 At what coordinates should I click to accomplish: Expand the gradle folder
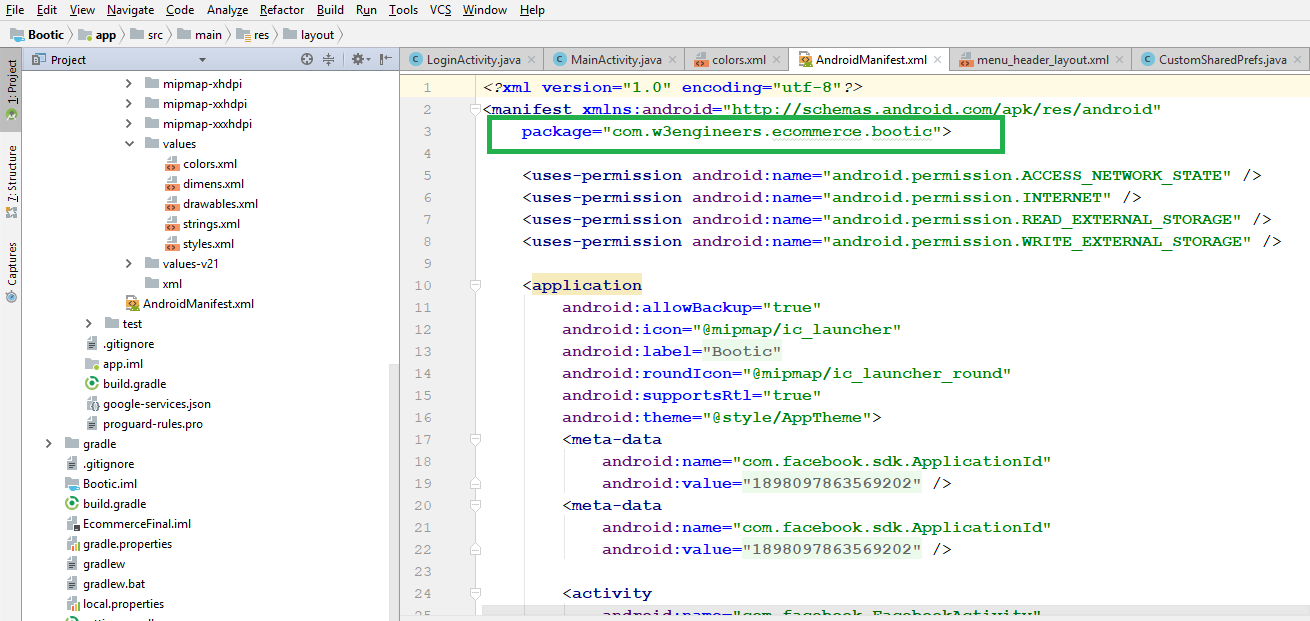click(49, 444)
